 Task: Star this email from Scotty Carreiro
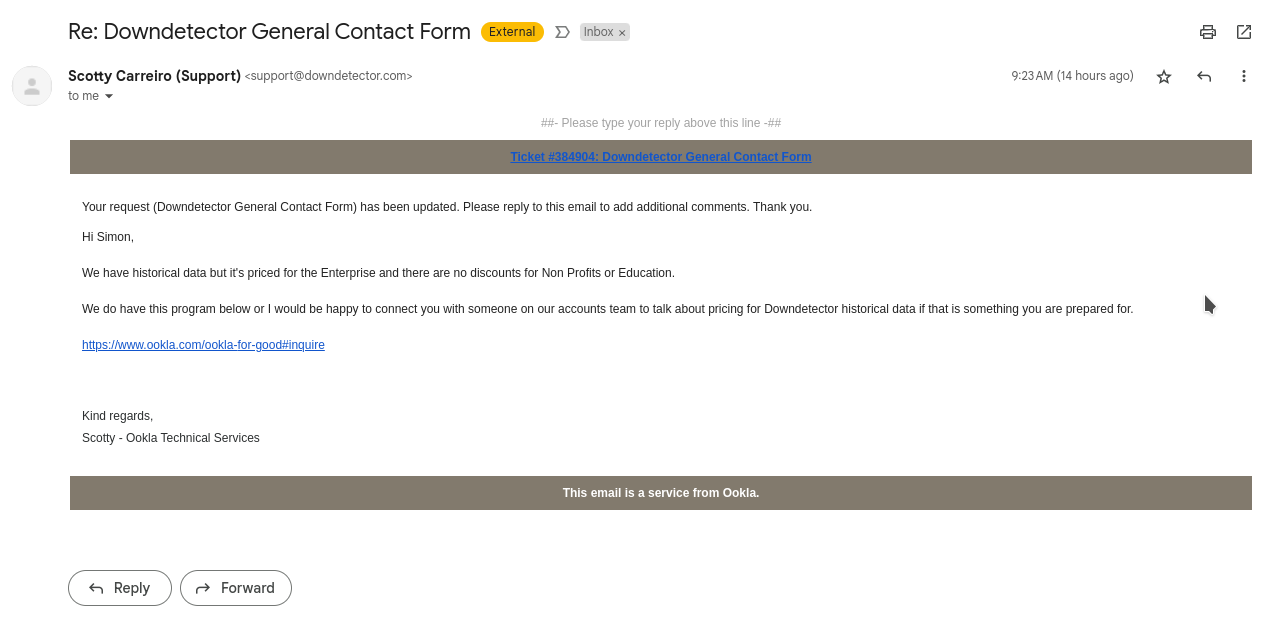click(1164, 76)
